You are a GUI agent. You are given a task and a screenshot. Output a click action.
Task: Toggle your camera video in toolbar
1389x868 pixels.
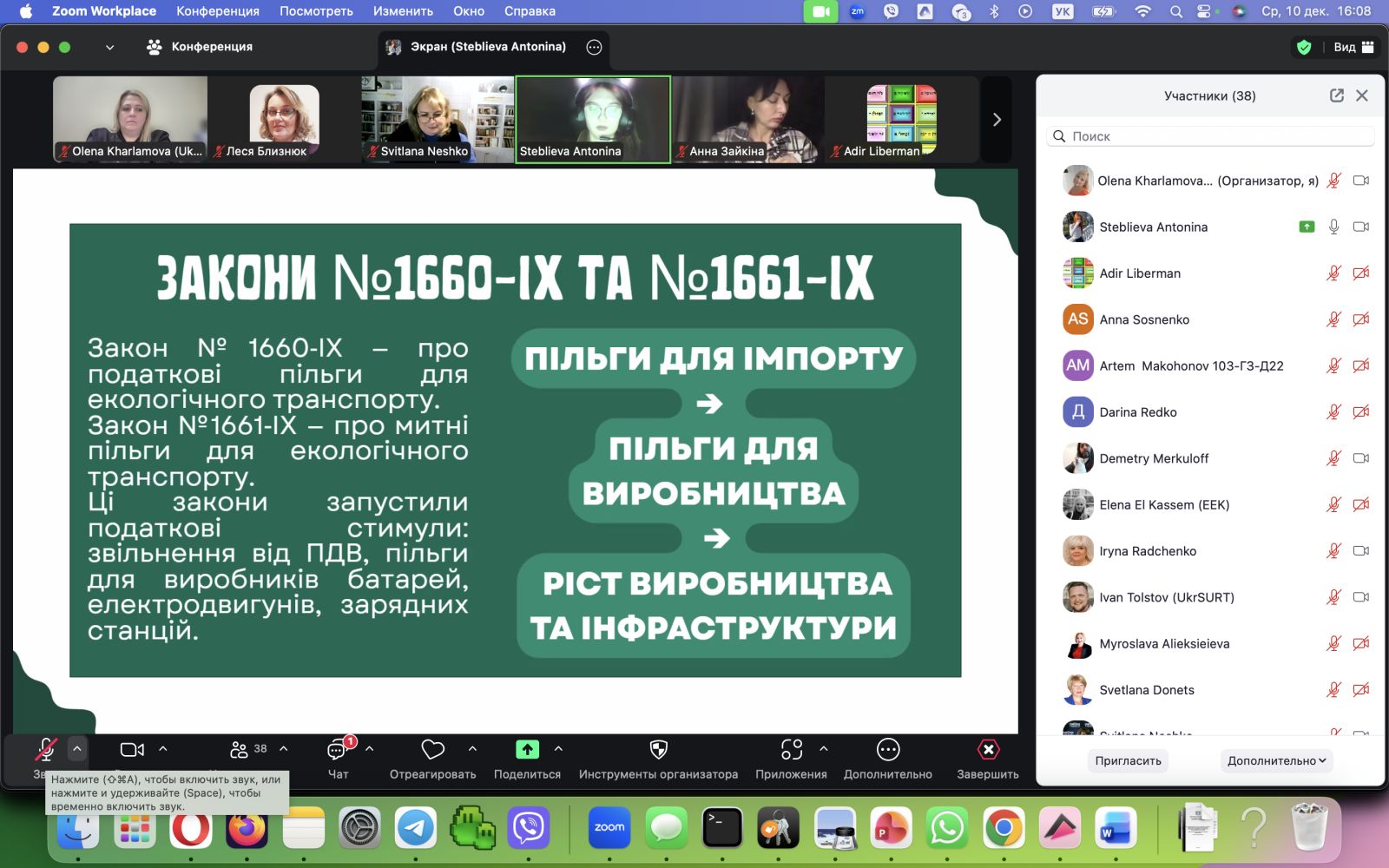(132, 750)
